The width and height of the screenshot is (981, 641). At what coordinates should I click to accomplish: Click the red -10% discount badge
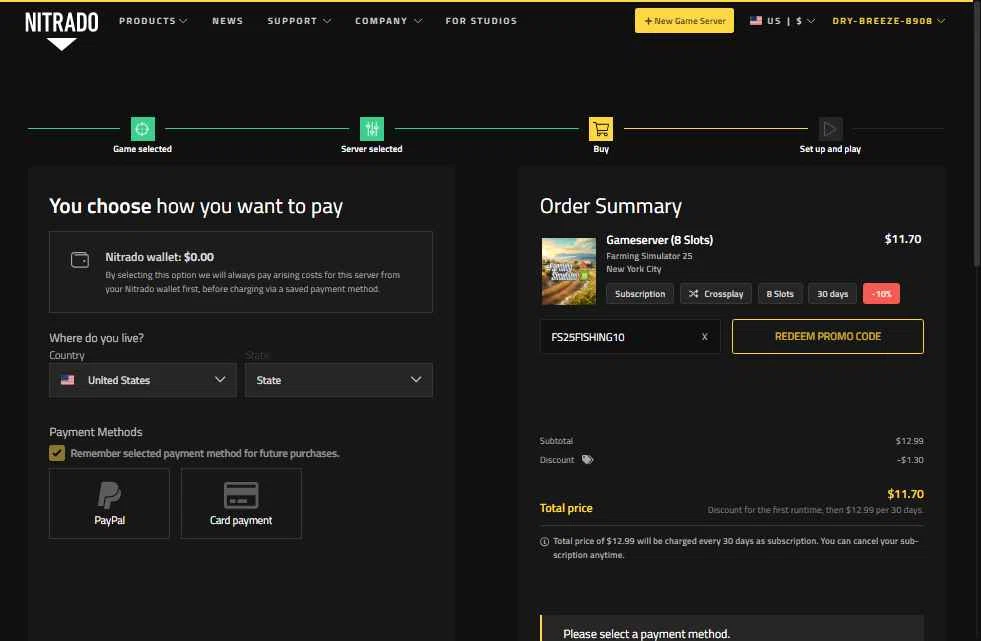click(x=881, y=294)
